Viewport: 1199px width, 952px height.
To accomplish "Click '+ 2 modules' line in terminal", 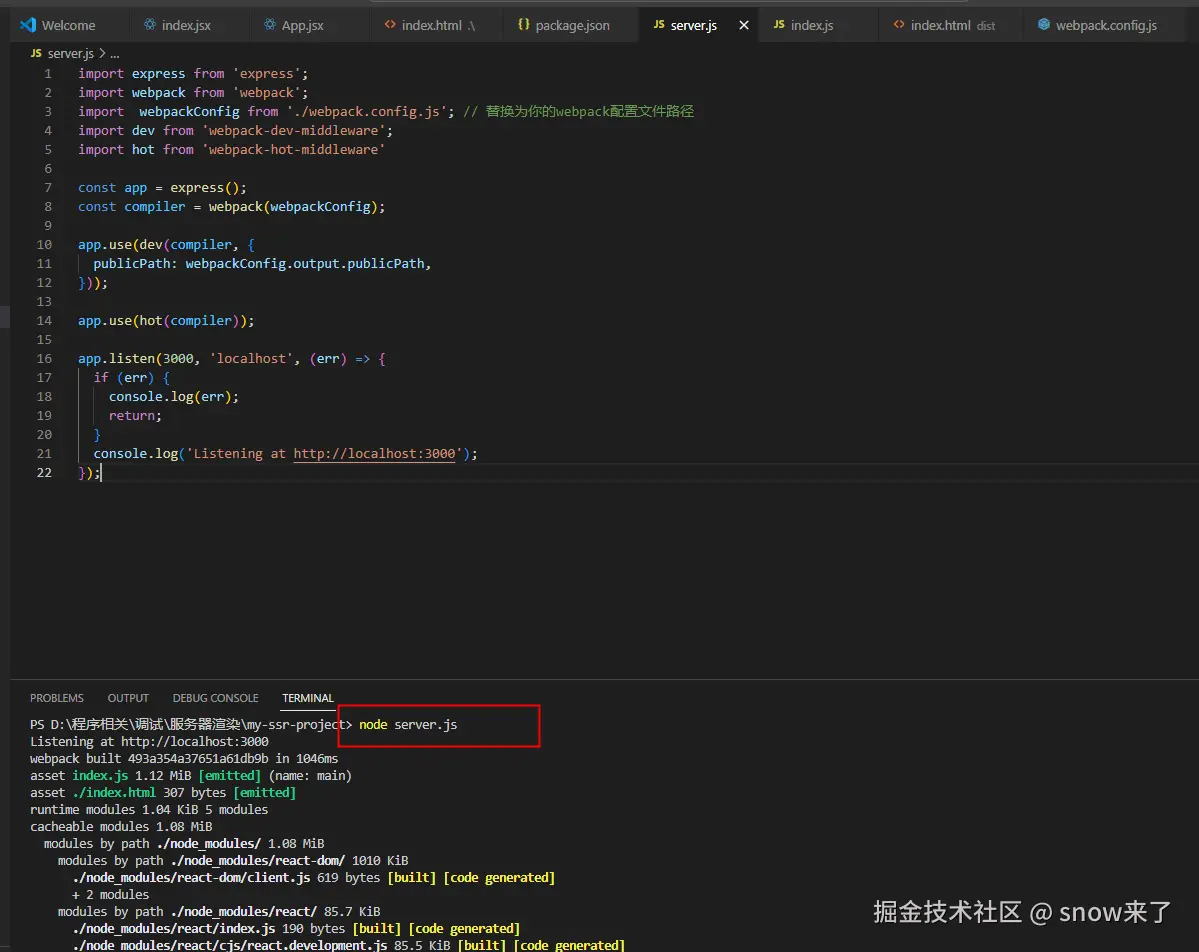I will pos(110,895).
